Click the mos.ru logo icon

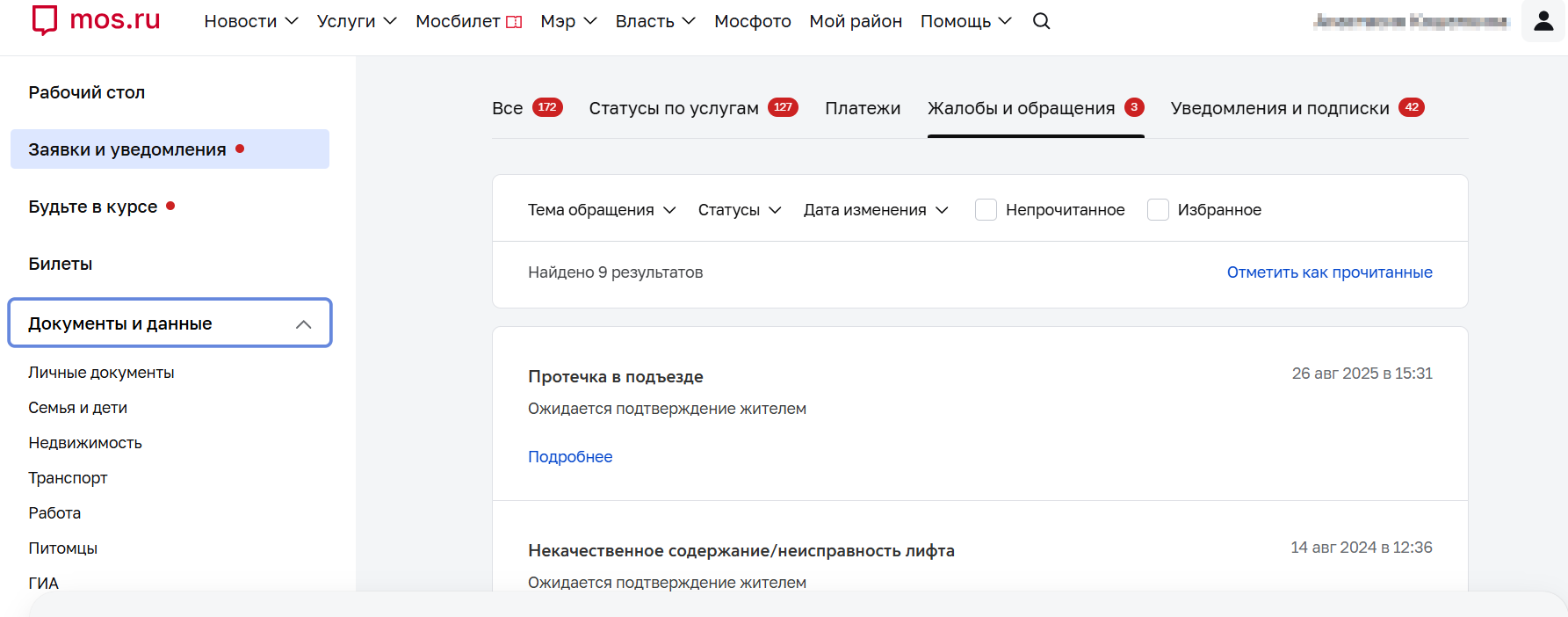click(45, 20)
